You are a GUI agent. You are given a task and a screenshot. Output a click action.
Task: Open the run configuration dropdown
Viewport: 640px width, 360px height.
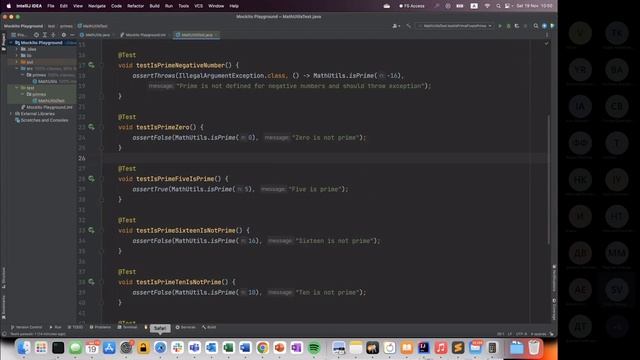pos(455,26)
